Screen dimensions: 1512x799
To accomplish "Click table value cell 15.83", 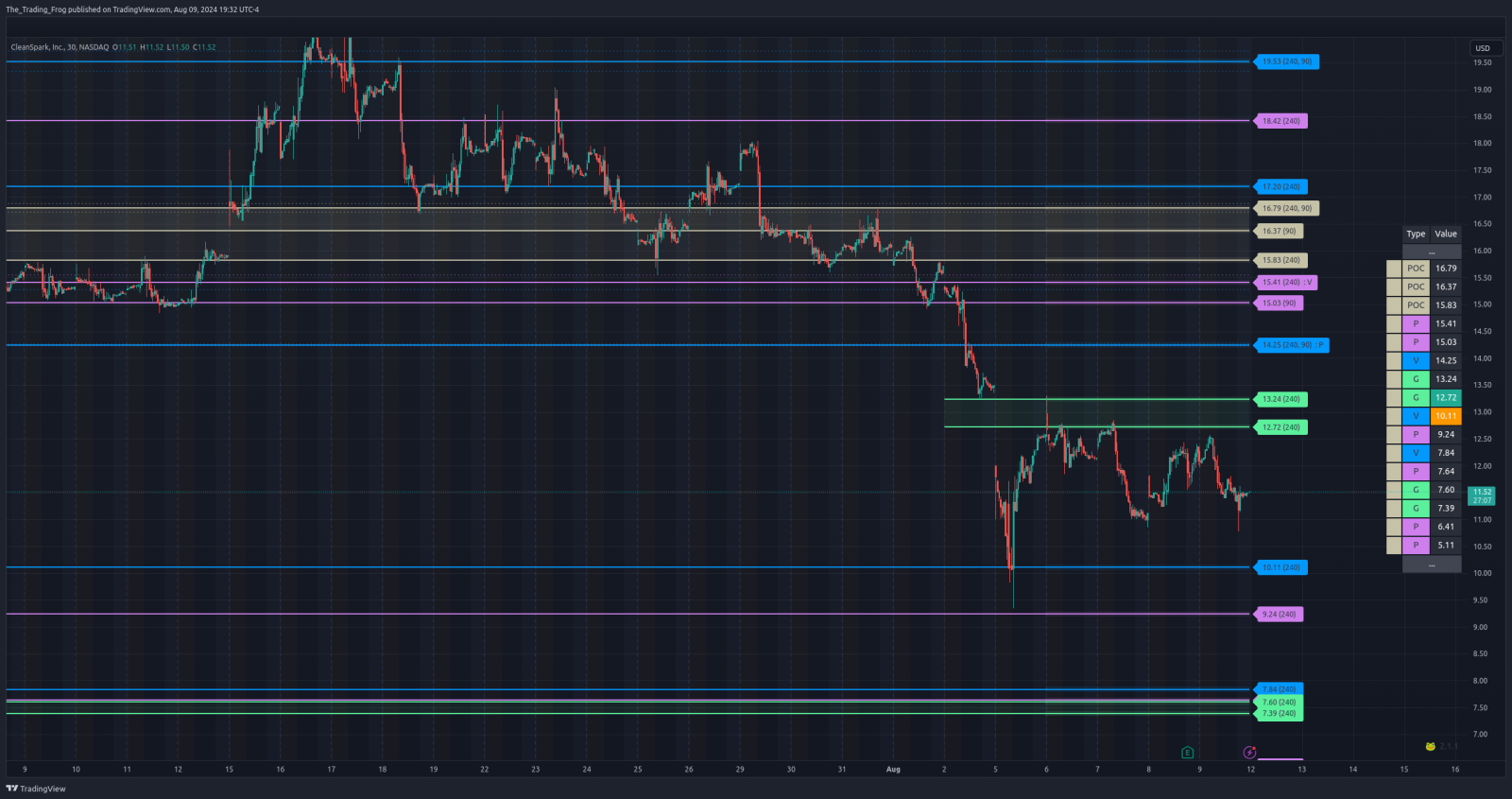I will [1446, 305].
